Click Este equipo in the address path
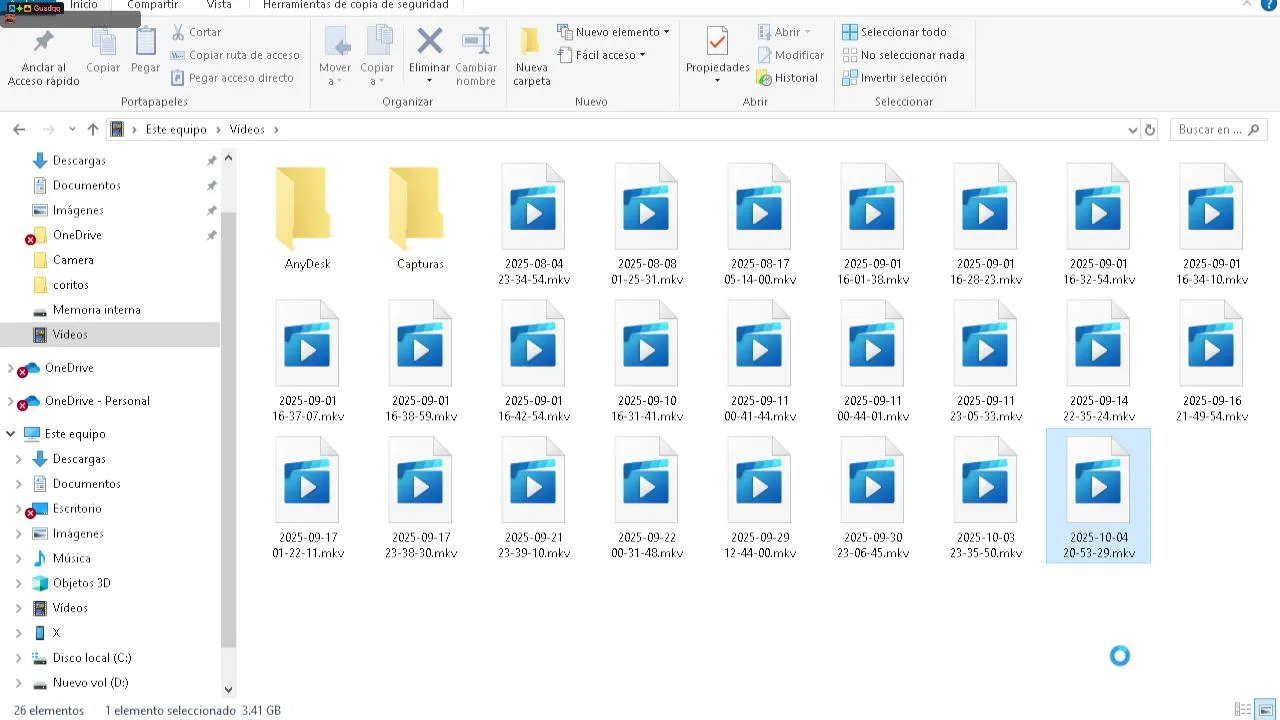 (176, 130)
